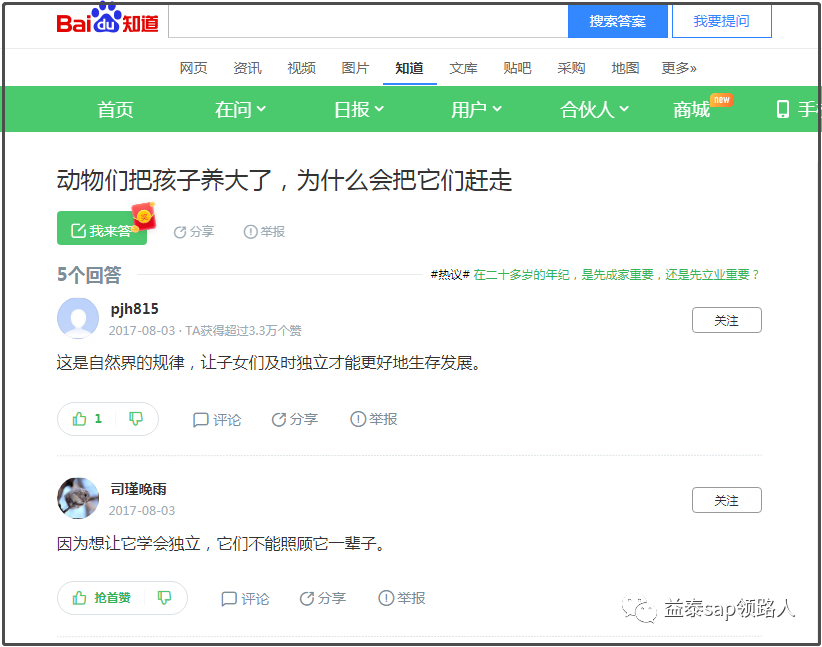Report the question using 举报 under title
Viewport: 822px width, 647px height.
click(264, 231)
